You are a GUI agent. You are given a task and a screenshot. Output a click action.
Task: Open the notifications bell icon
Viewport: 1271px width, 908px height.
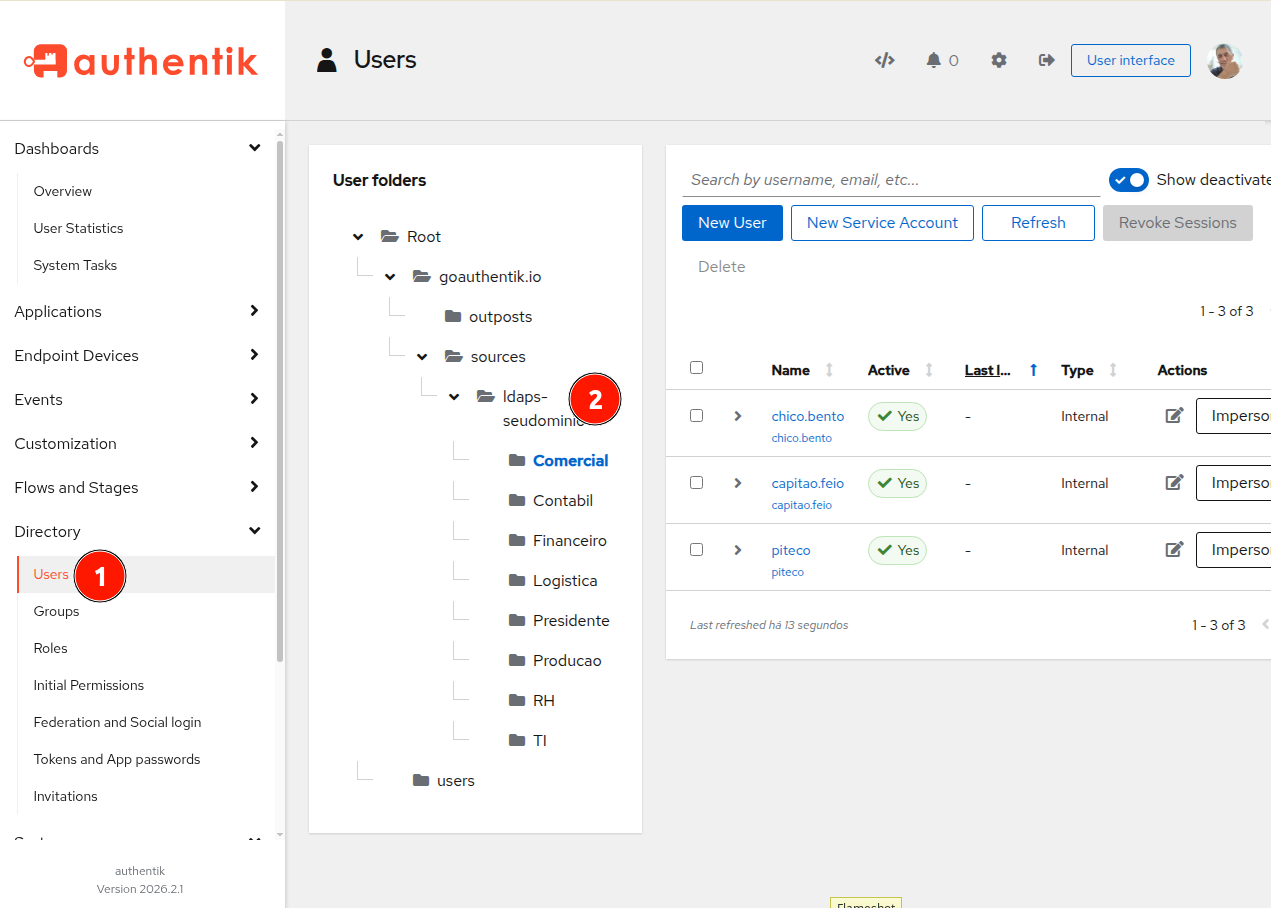934,60
